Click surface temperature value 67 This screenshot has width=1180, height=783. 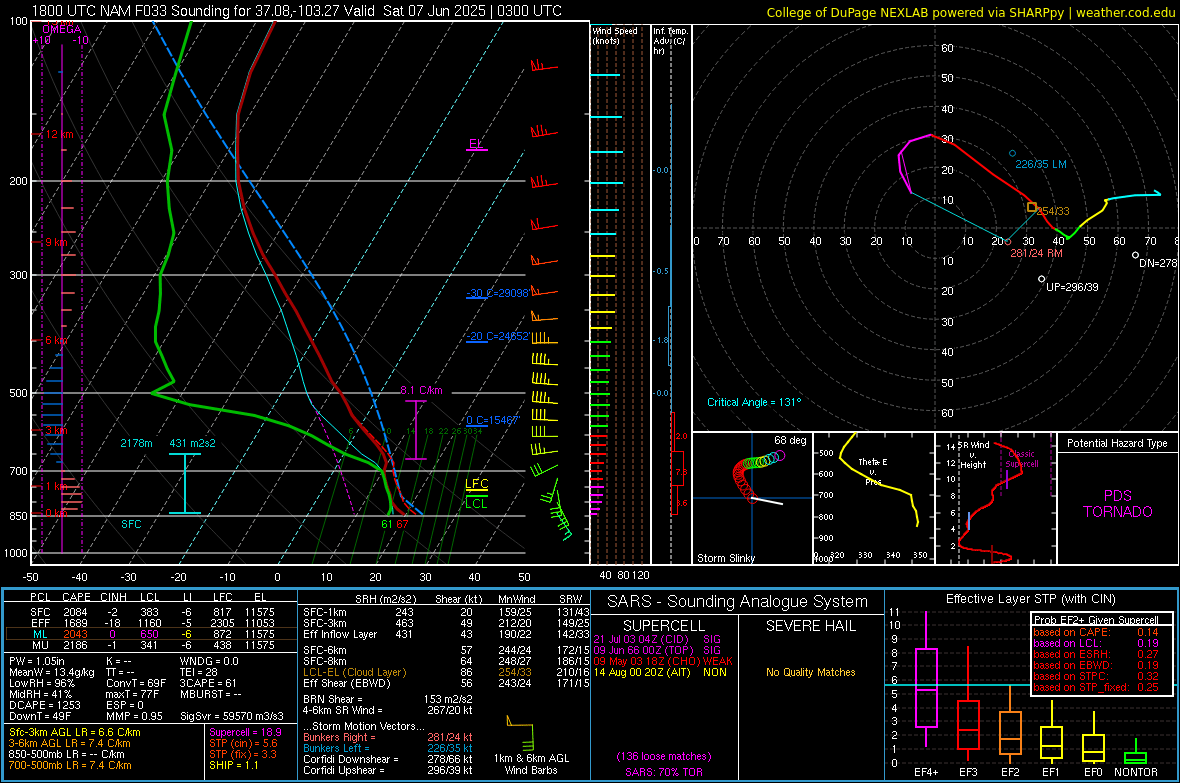(403, 524)
